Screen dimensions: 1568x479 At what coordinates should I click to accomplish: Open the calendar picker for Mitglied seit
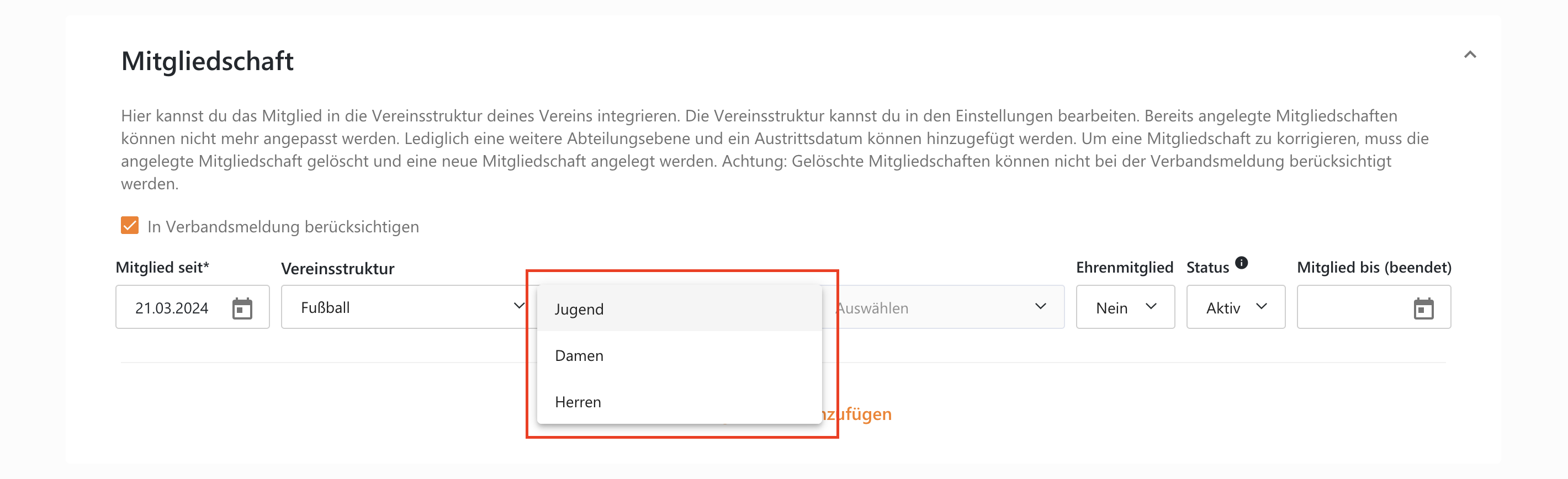(243, 307)
